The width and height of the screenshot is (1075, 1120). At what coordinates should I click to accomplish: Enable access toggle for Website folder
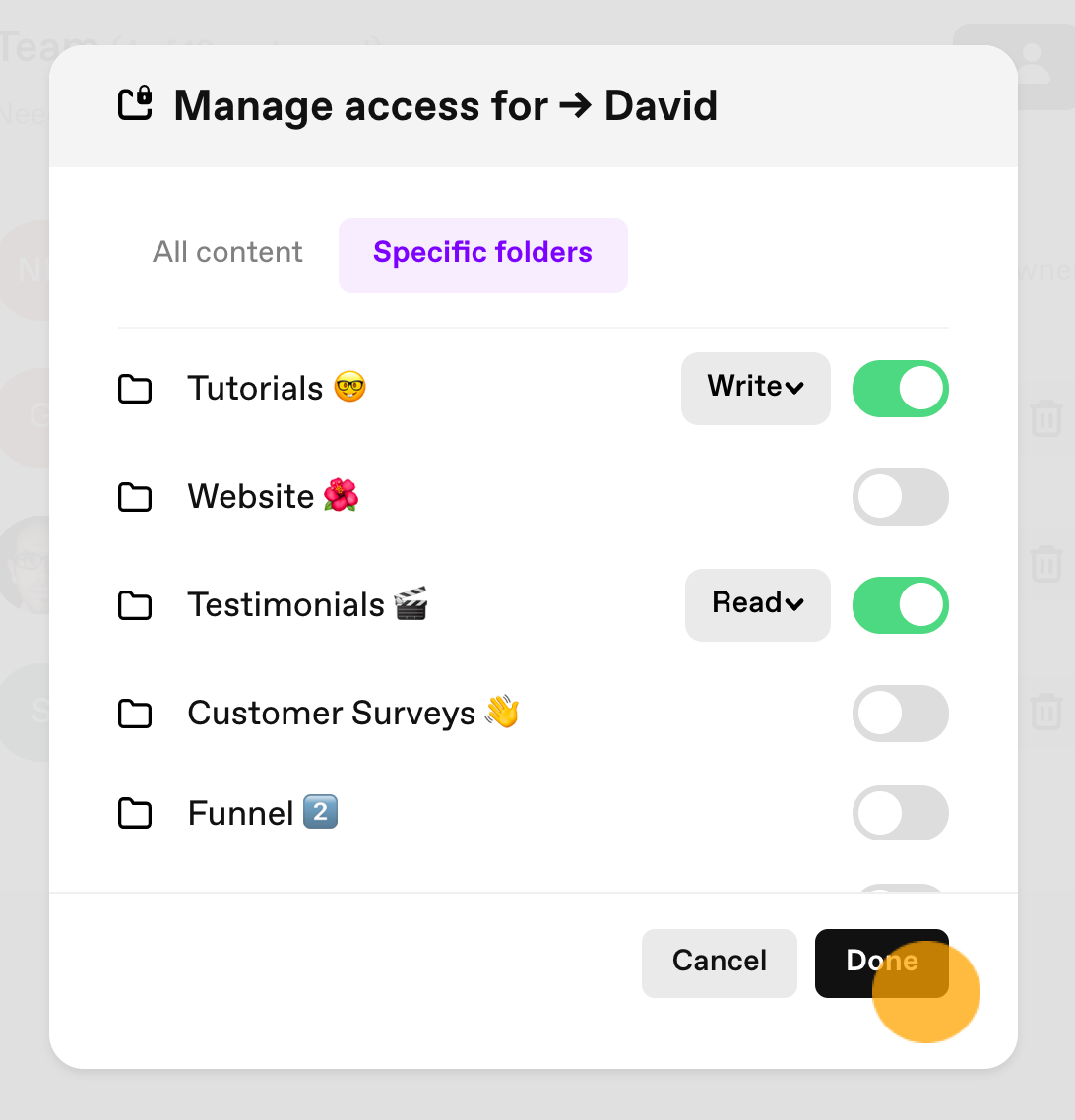pyautogui.click(x=900, y=497)
